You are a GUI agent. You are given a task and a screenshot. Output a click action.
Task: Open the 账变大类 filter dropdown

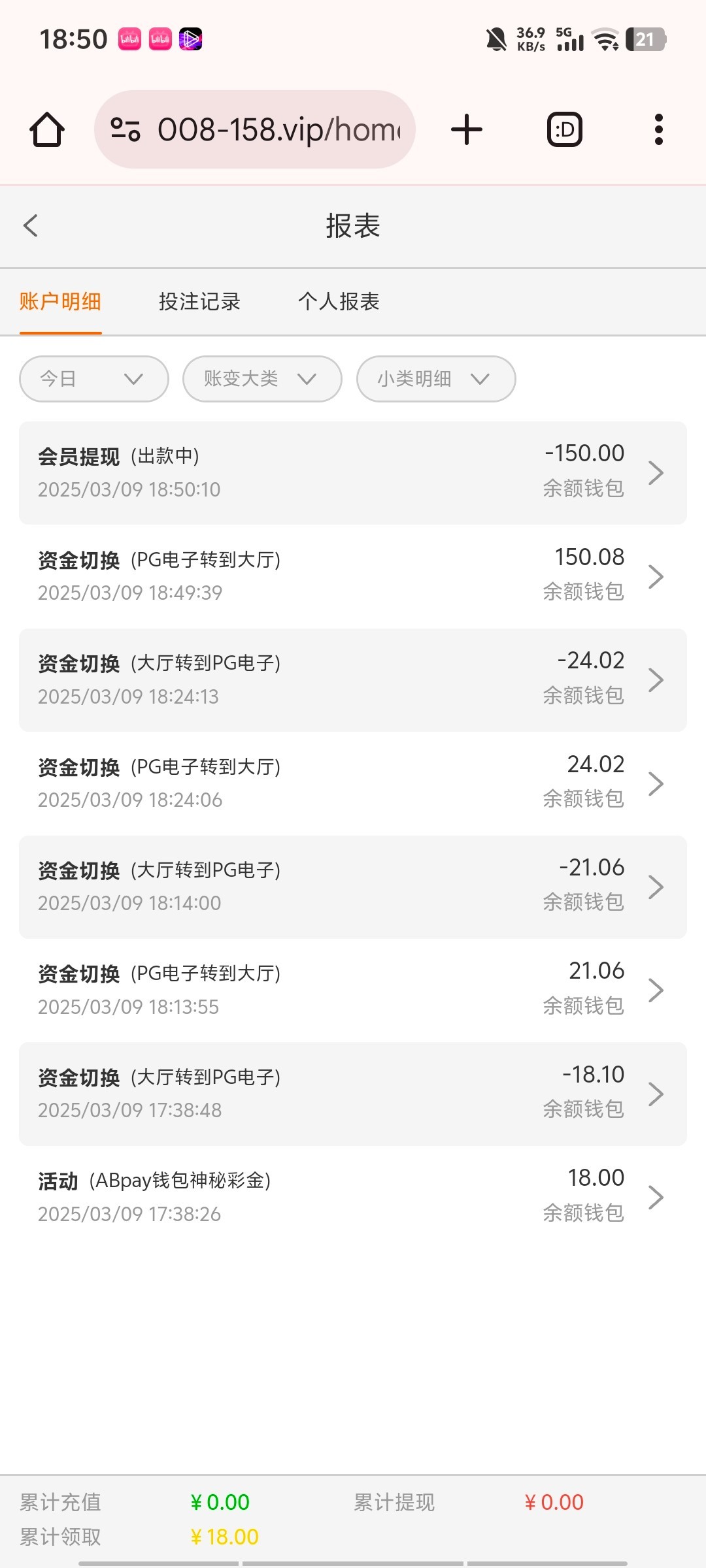pyautogui.click(x=262, y=379)
